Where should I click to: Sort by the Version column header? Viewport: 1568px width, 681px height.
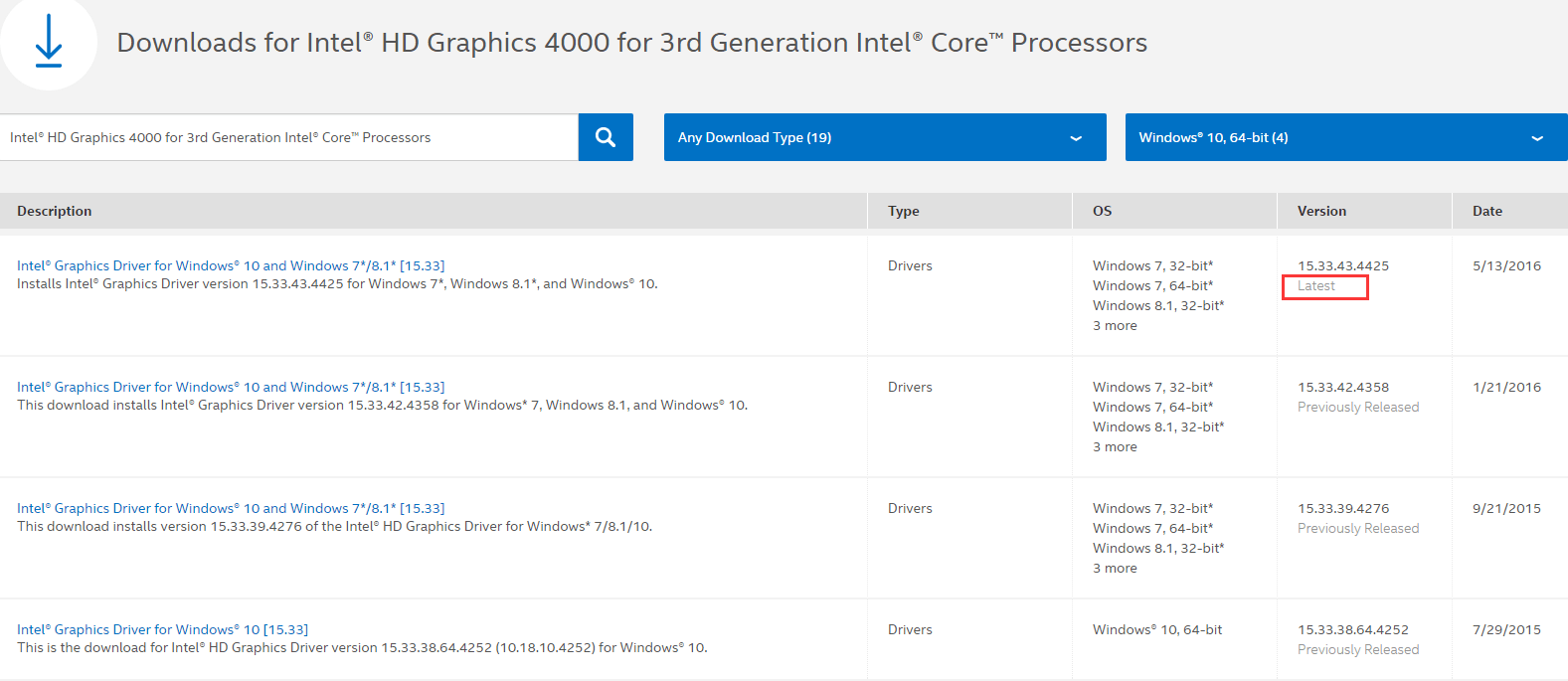click(x=1321, y=211)
